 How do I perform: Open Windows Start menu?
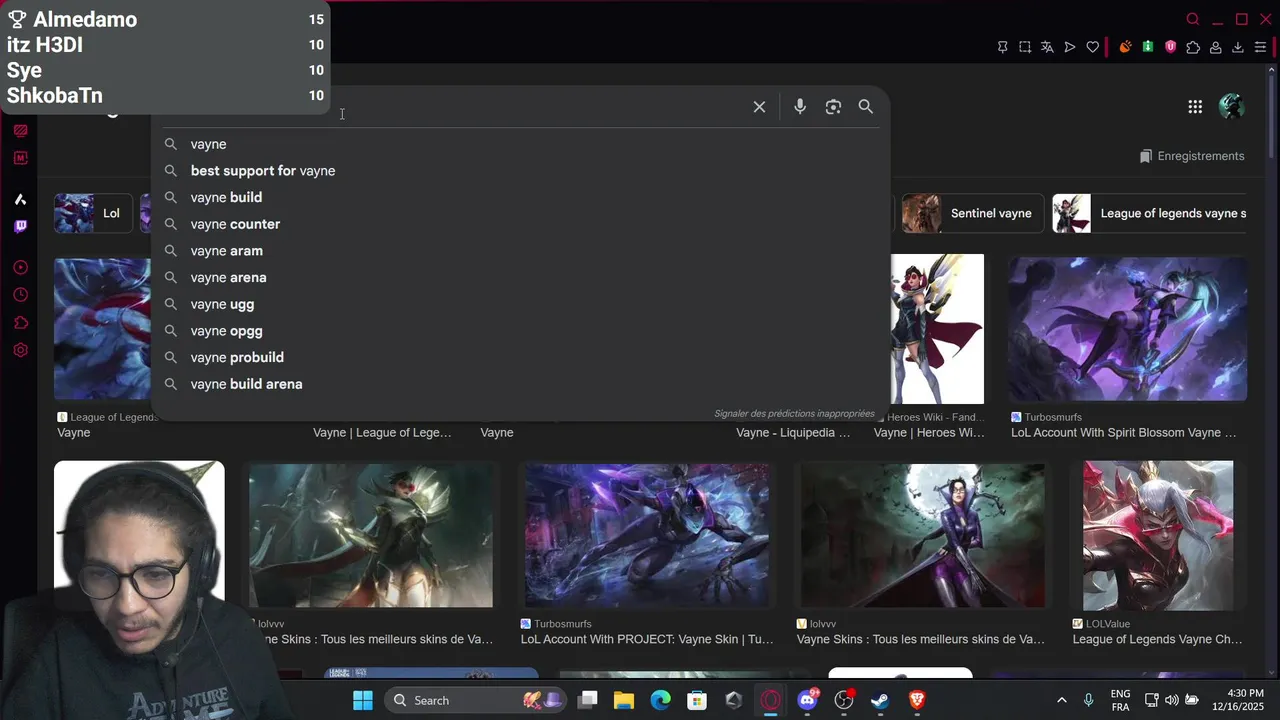click(363, 700)
